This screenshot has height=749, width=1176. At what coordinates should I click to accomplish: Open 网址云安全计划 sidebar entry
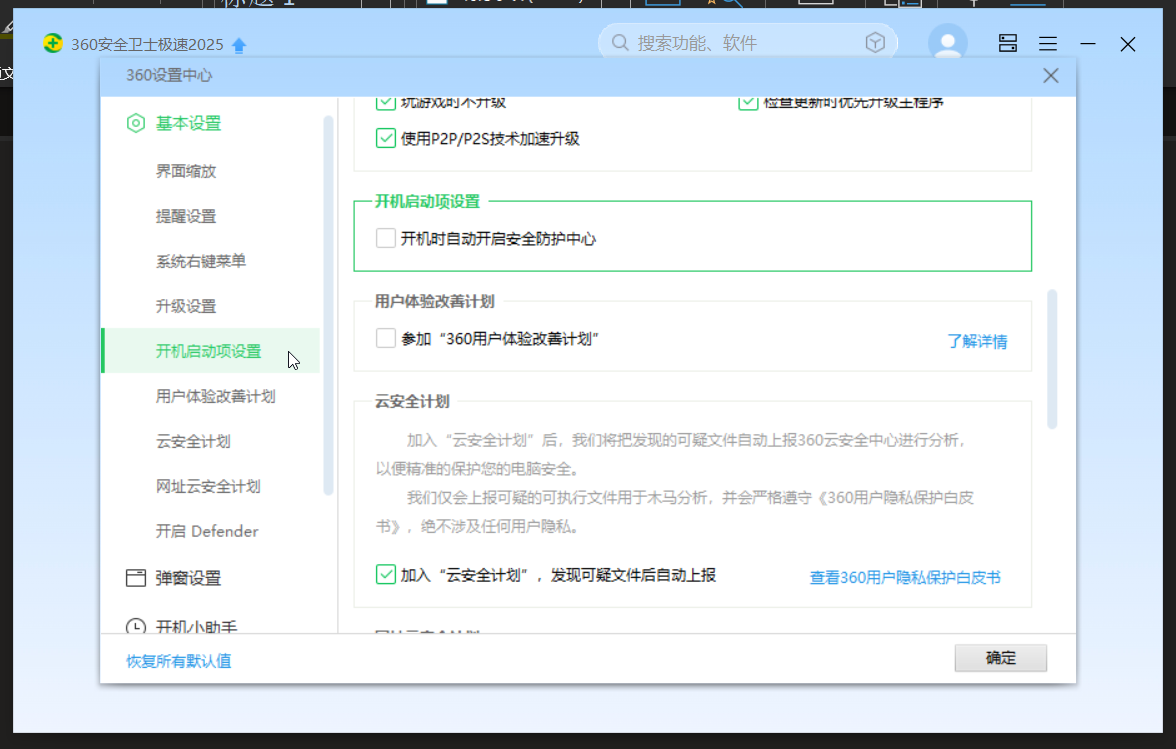[x=208, y=486]
